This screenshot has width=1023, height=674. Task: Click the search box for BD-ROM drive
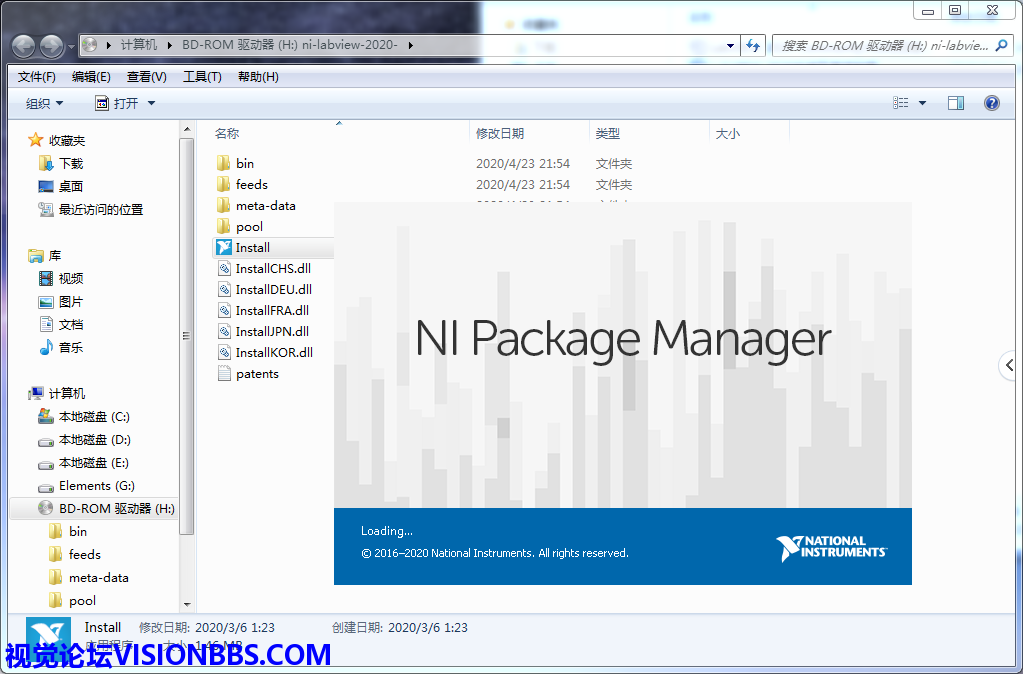point(883,45)
